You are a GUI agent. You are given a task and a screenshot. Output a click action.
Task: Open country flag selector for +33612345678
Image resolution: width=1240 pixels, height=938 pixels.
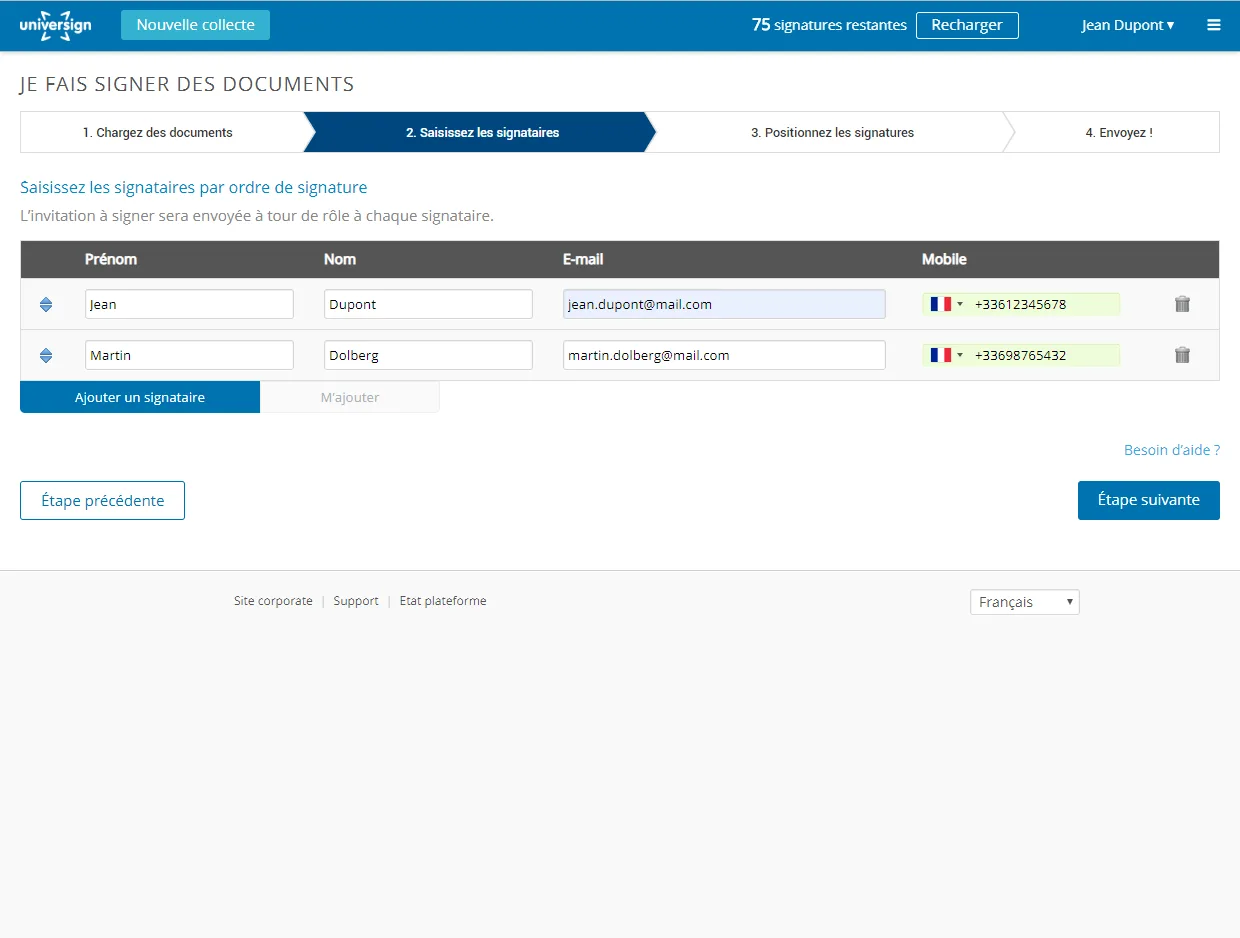pos(946,304)
